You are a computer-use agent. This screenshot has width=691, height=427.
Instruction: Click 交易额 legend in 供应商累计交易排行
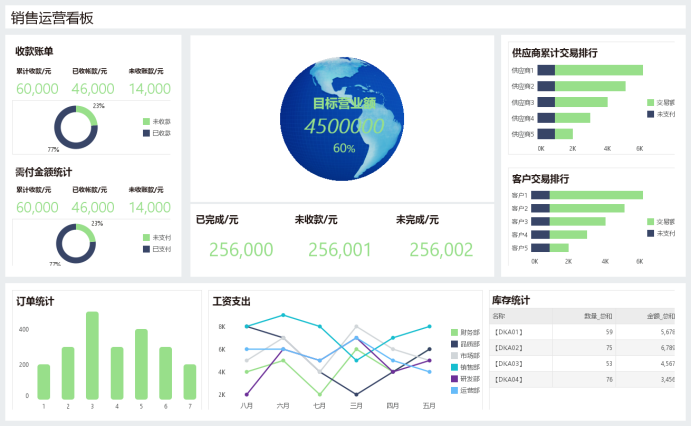click(660, 103)
